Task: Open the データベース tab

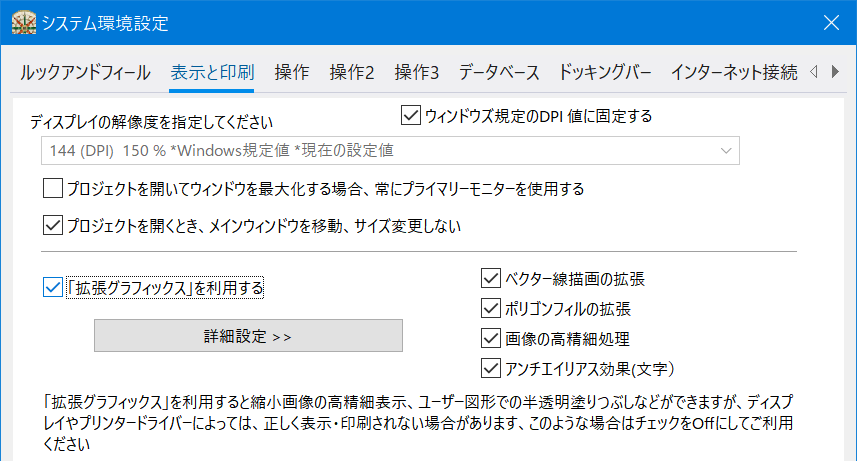Action: point(499,72)
